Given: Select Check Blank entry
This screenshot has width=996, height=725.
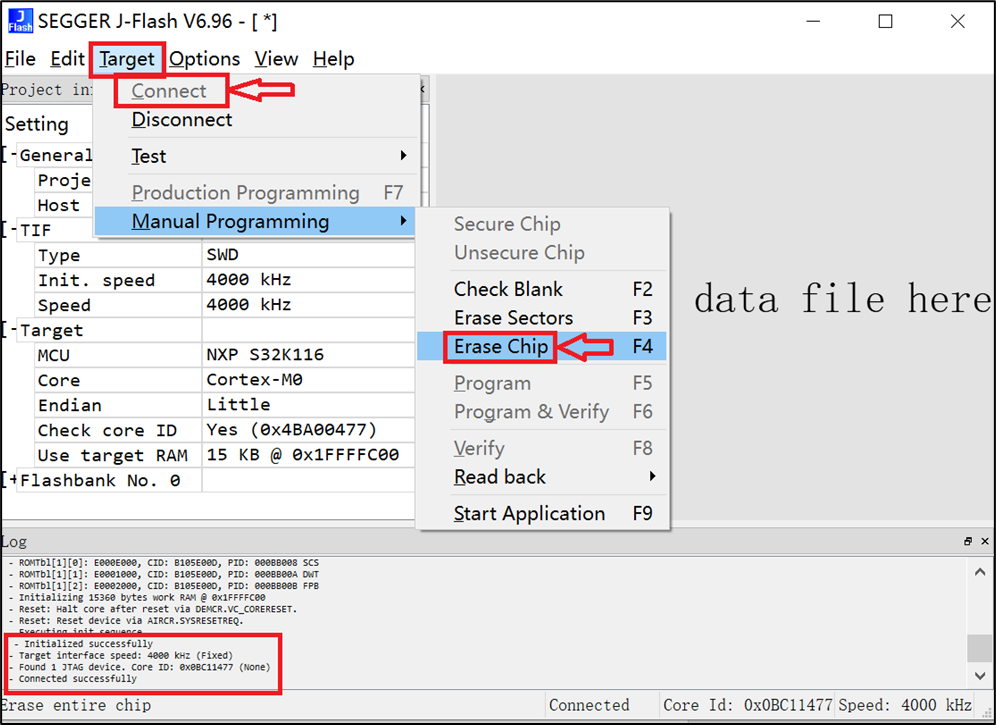Looking at the screenshot, I should [x=541, y=289].
